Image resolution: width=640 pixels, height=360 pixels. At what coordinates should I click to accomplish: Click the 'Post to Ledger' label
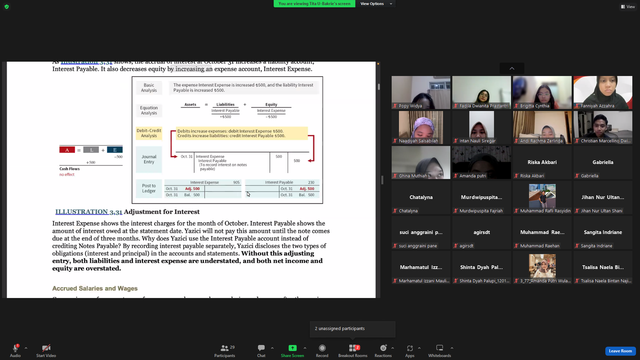click(149, 188)
